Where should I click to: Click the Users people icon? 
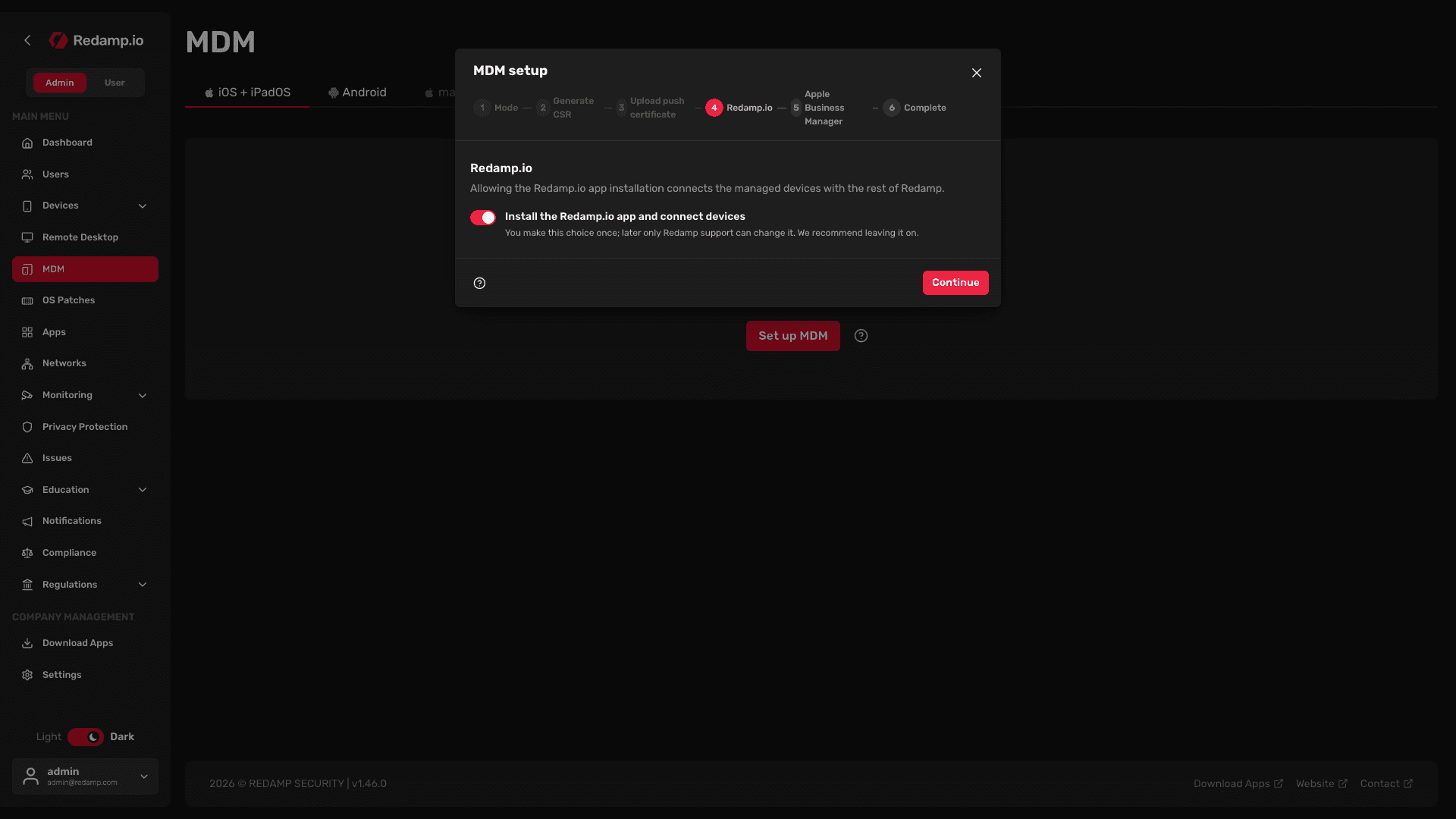point(27,174)
